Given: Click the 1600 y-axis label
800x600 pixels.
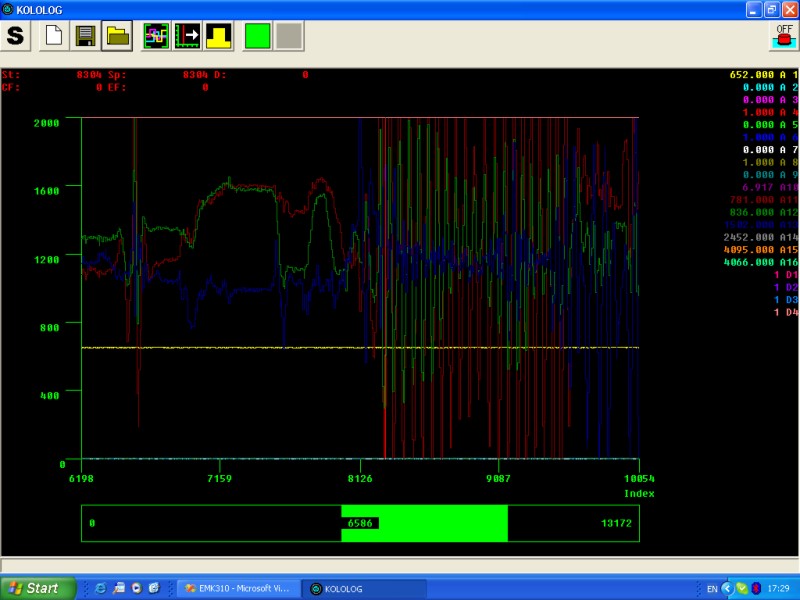Looking at the screenshot, I should (46, 191).
